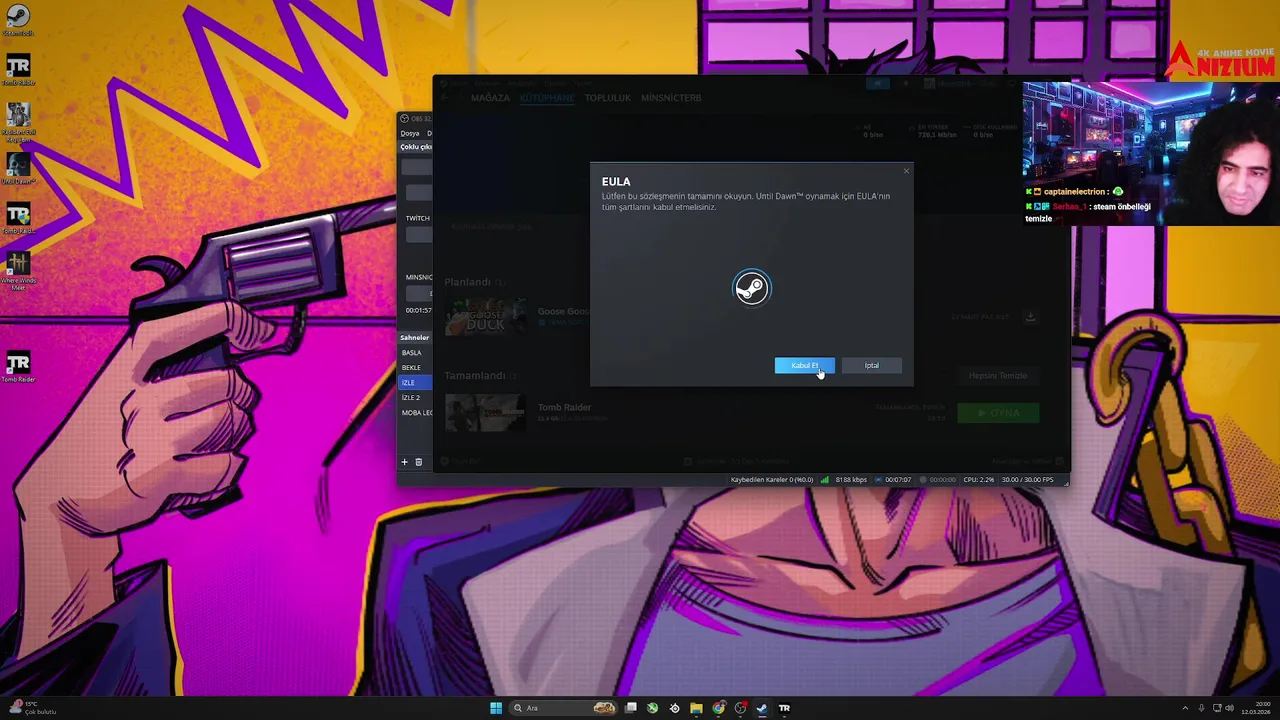Open top Tomb Raider desktop shortcut
The width and height of the screenshot is (1280, 720).
(x=17, y=70)
